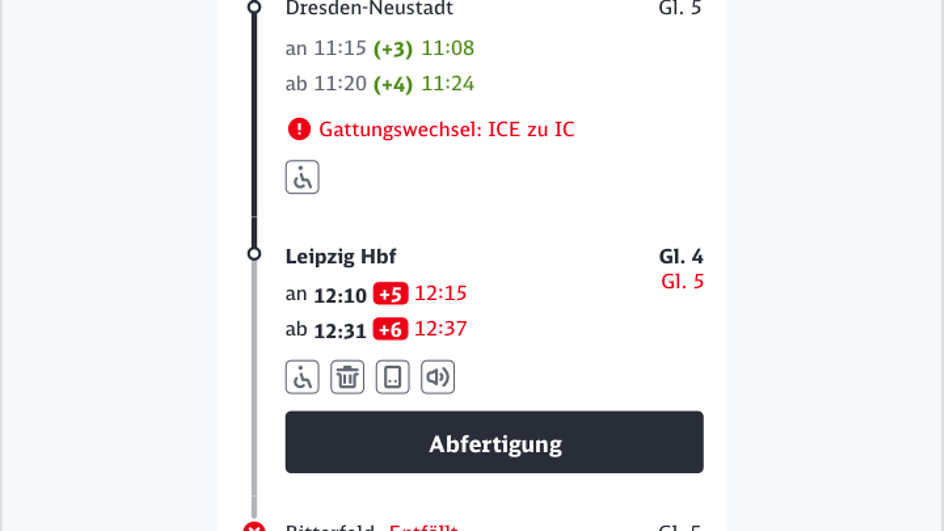This screenshot has width=944, height=531.
Task: Click the red cancelled-stop marker for Bitterfeld
Action: click(x=254, y=527)
